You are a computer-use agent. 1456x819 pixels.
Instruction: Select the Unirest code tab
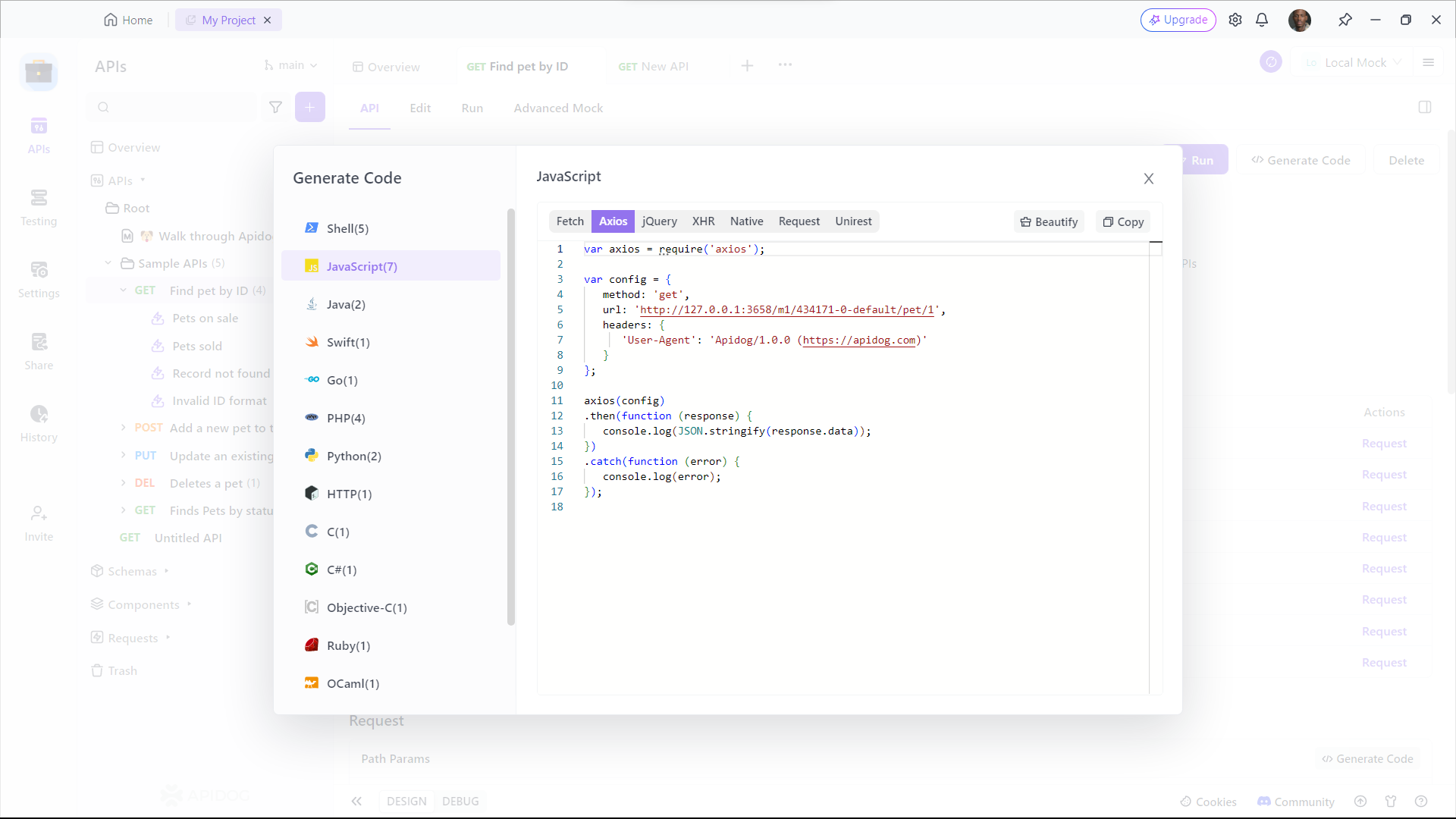point(853,221)
